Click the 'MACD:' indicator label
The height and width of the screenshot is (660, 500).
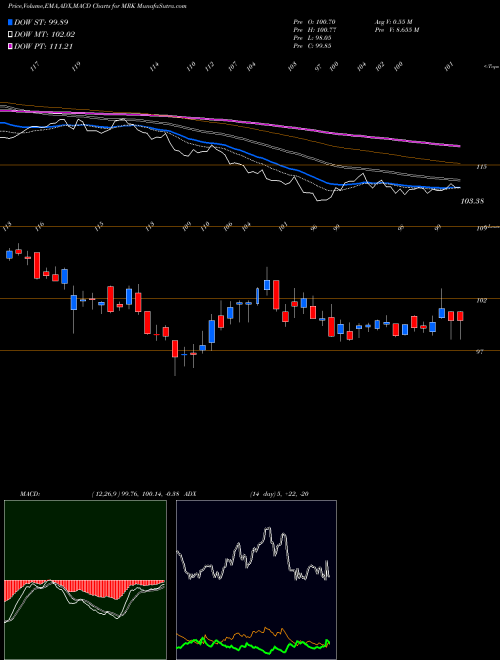coord(29,494)
